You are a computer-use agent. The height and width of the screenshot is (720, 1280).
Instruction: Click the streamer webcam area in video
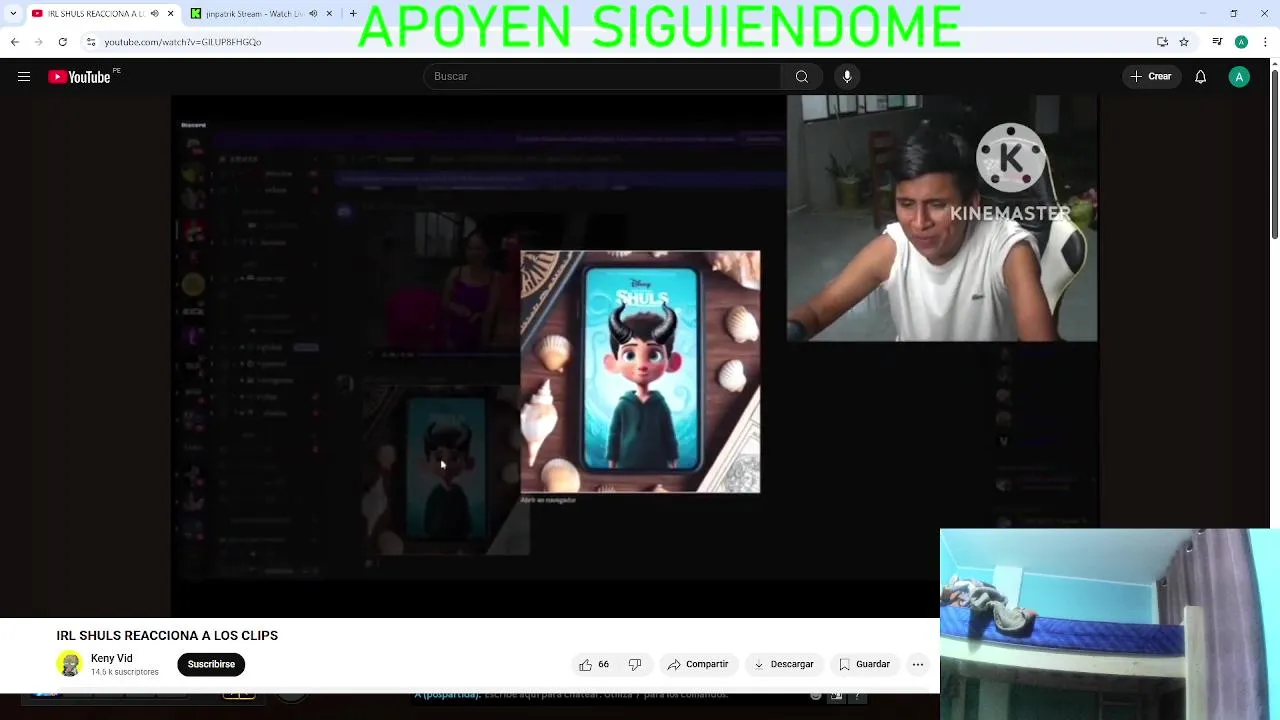pyautogui.click(x=942, y=218)
